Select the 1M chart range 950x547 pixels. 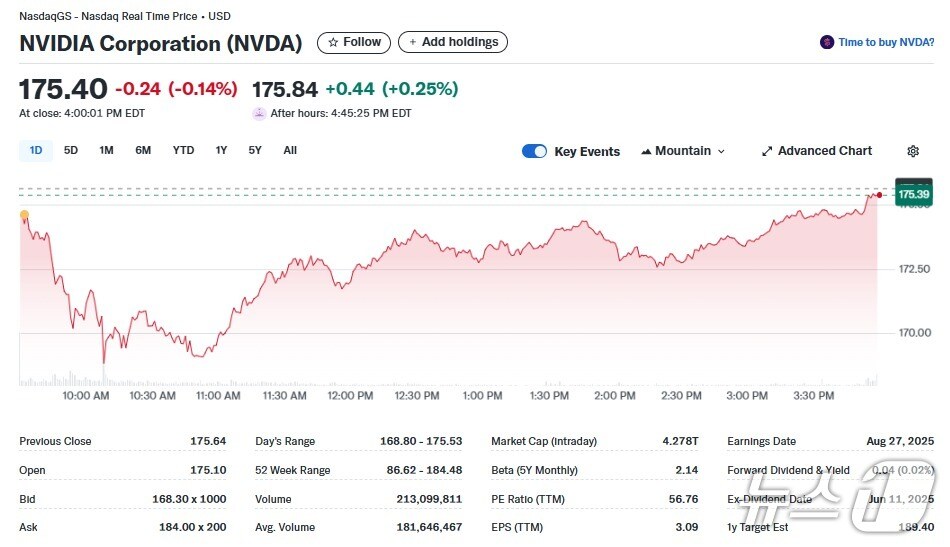[x=106, y=150]
